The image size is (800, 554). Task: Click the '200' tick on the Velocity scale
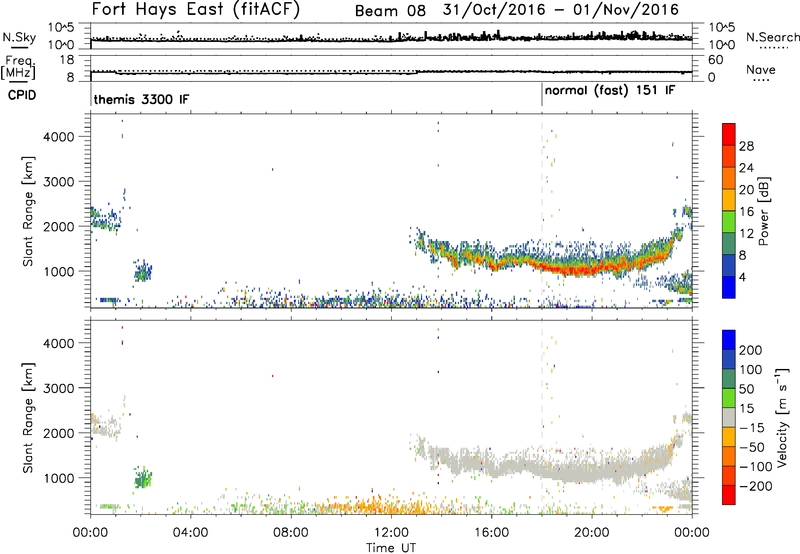click(751, 350)
